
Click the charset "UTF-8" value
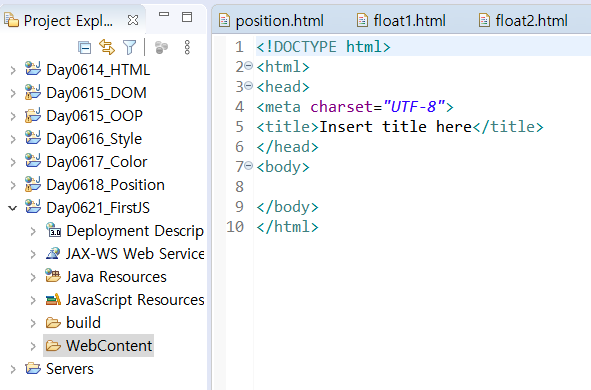click(414, 107)
